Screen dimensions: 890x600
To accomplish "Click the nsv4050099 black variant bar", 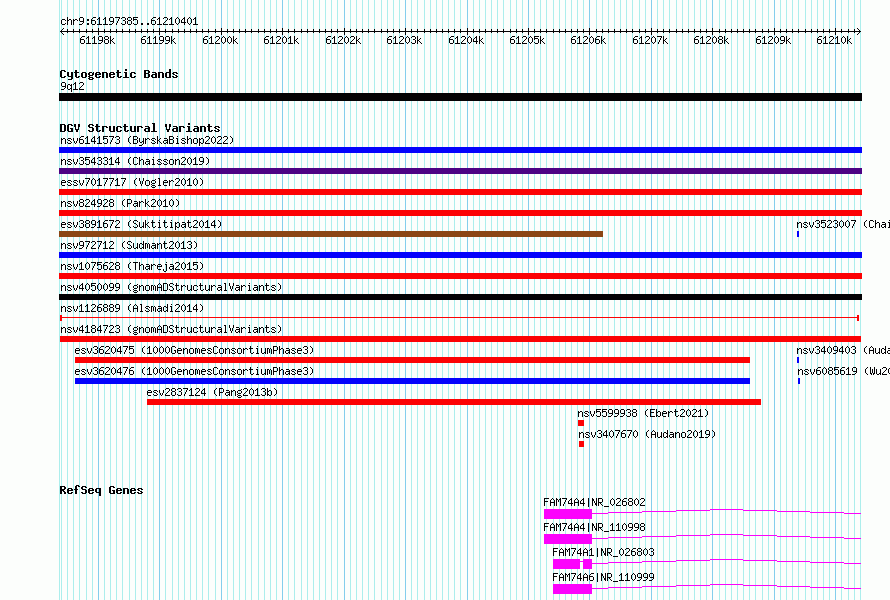I will pos(460,297).
